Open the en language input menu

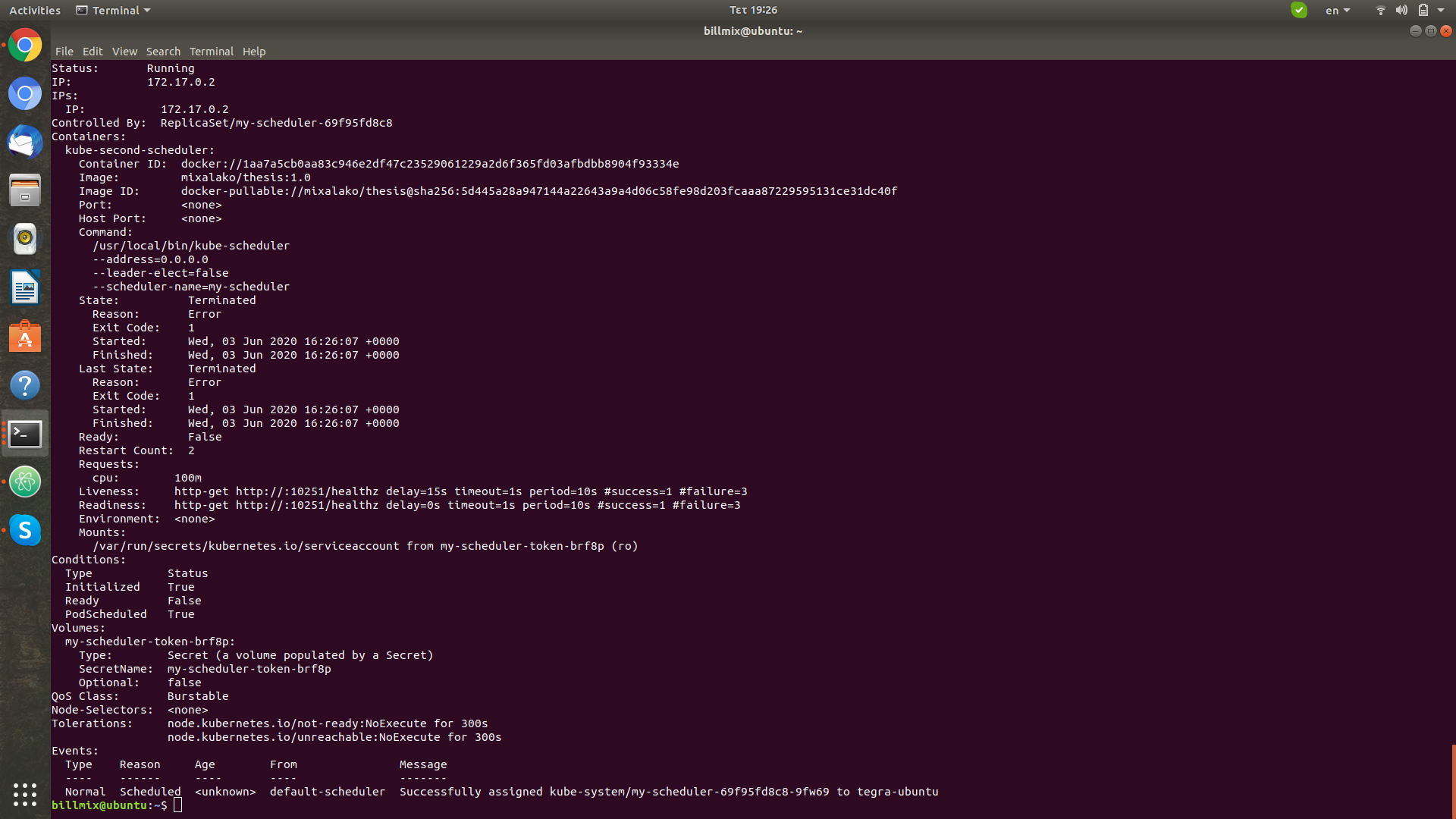pos(1337,10)
